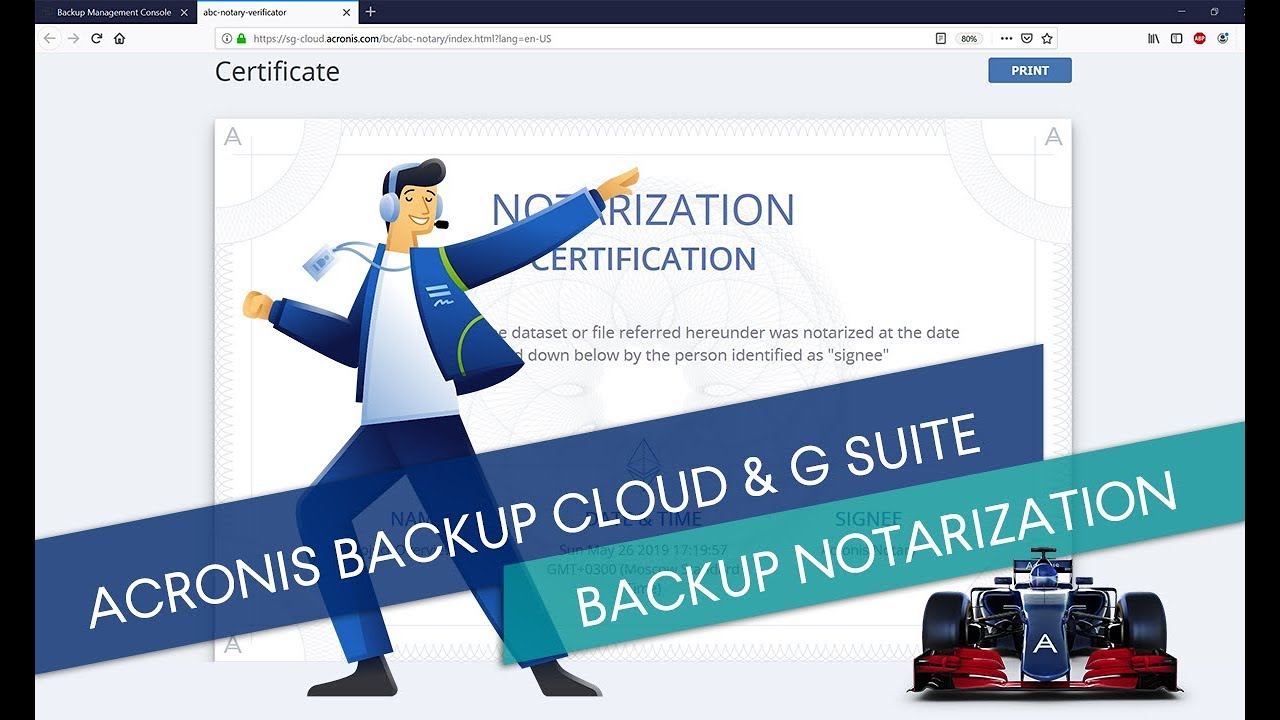Click the NOTARIZATION certificate title
This screenshot has height=720, width=1280.
[643, 210]
